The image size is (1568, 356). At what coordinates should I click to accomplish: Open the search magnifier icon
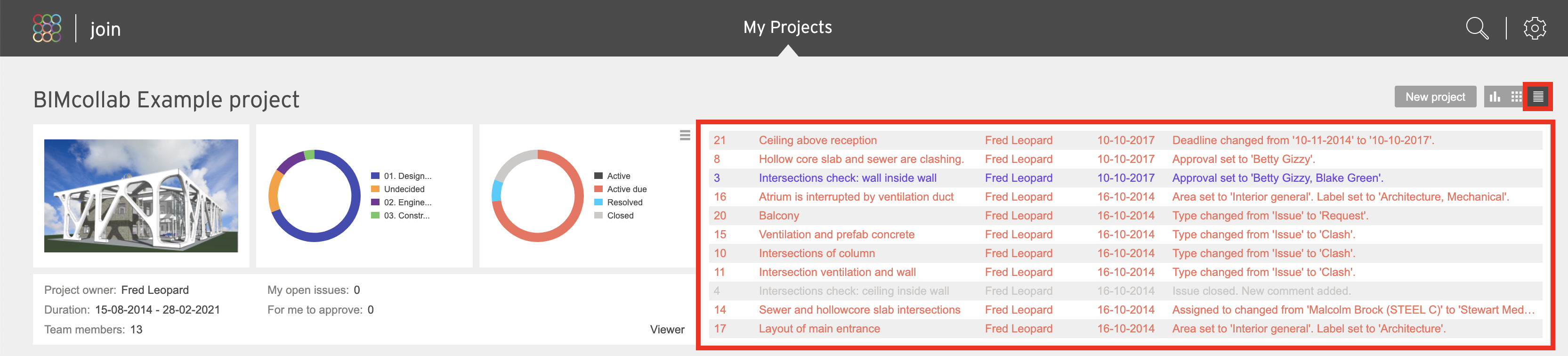click(x=1477, y=28)
